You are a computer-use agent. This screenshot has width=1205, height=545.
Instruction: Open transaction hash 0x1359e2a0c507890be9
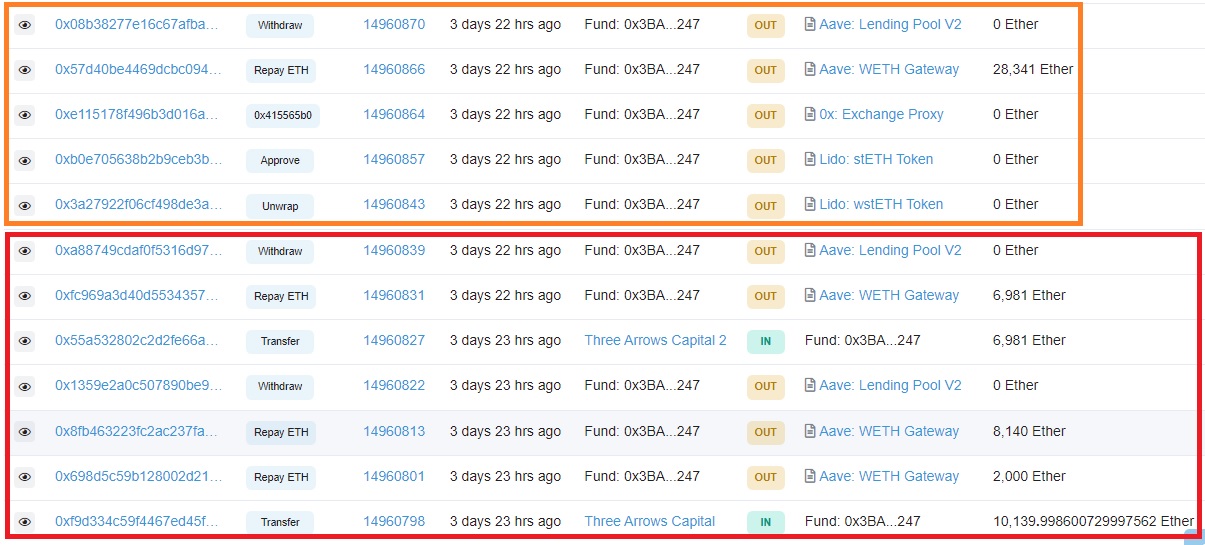click(138, 385)
